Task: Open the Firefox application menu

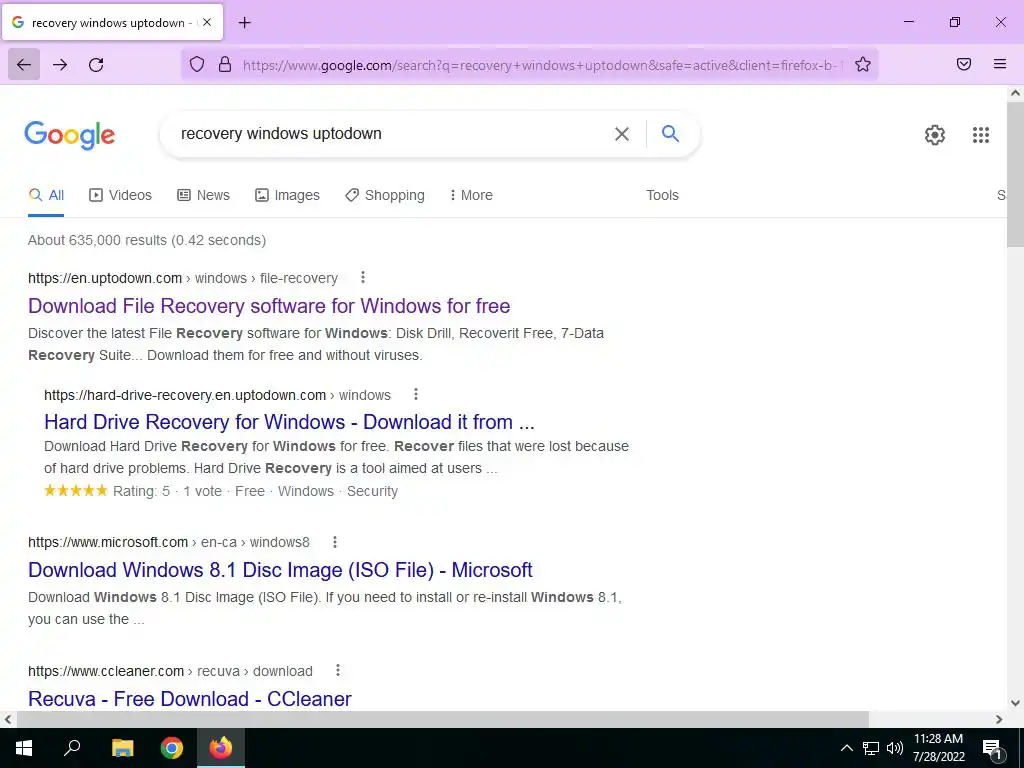Action: tap(1000, 64)
